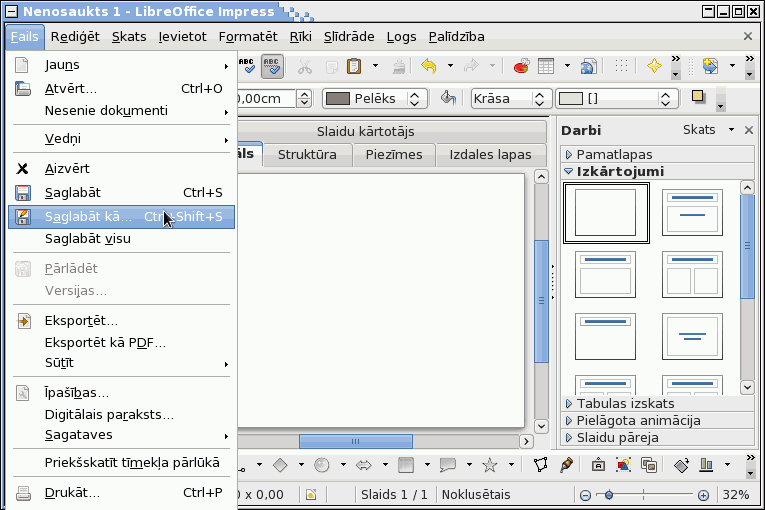Insert picture from file icon
The height and width of the screenshot is (510, 765).
[624, 465]
